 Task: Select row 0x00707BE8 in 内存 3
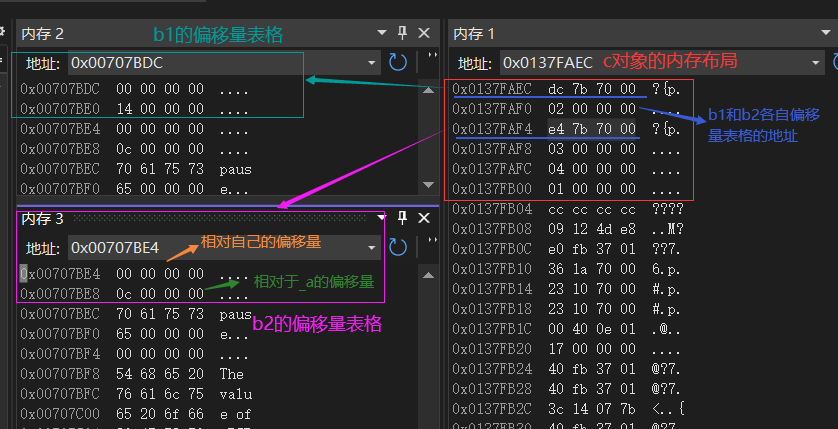[136, 294]
